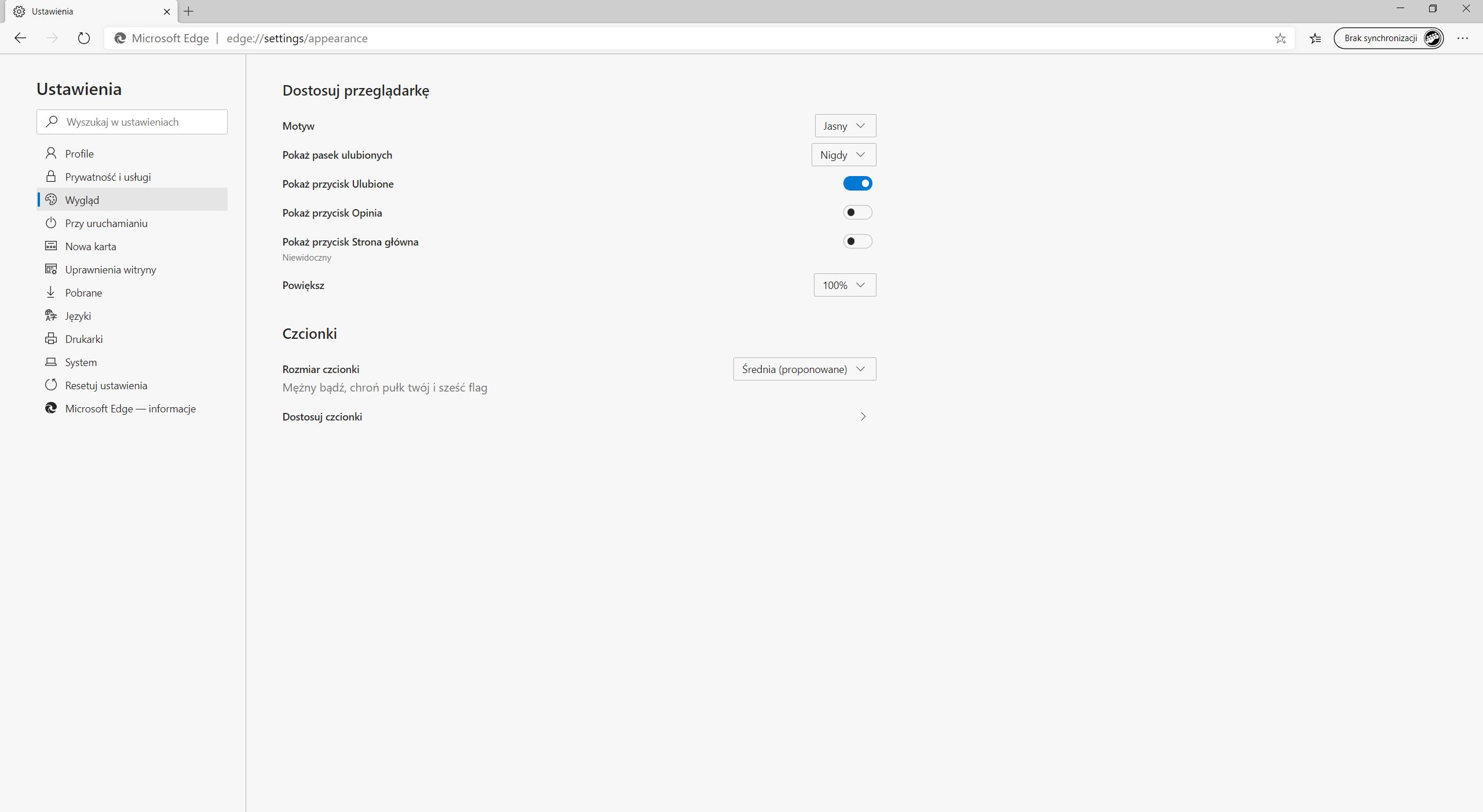This screenshot has height=812, width=1483.
Task: Click the profile avatar icon
Action: coord(1433,38)
